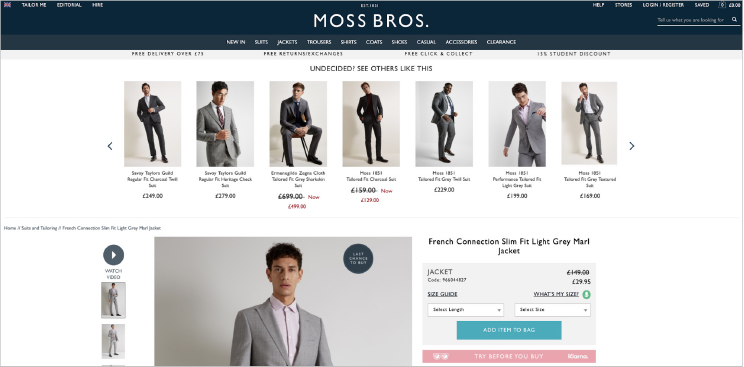Play the Watch Video button
This screenshot has height=367, width=744.
[113, 255]
